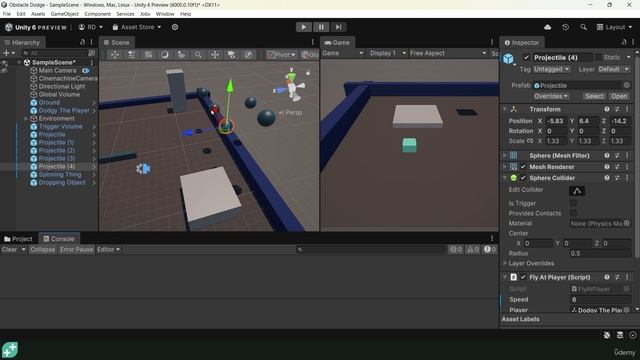
Task: Open the cloud services icon
Action: (547, 27)
